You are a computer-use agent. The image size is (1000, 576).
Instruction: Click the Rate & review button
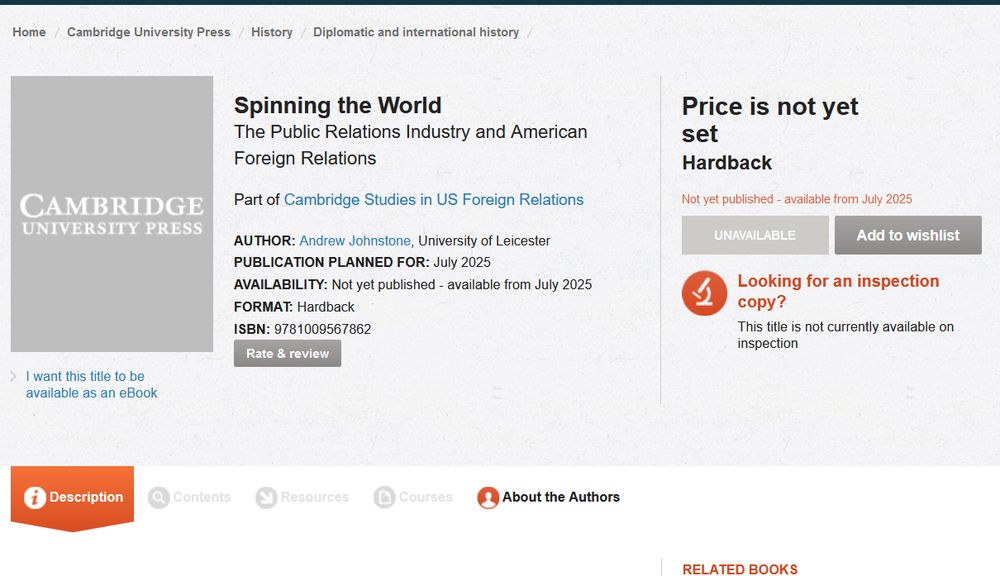click(x=288, y=353)
